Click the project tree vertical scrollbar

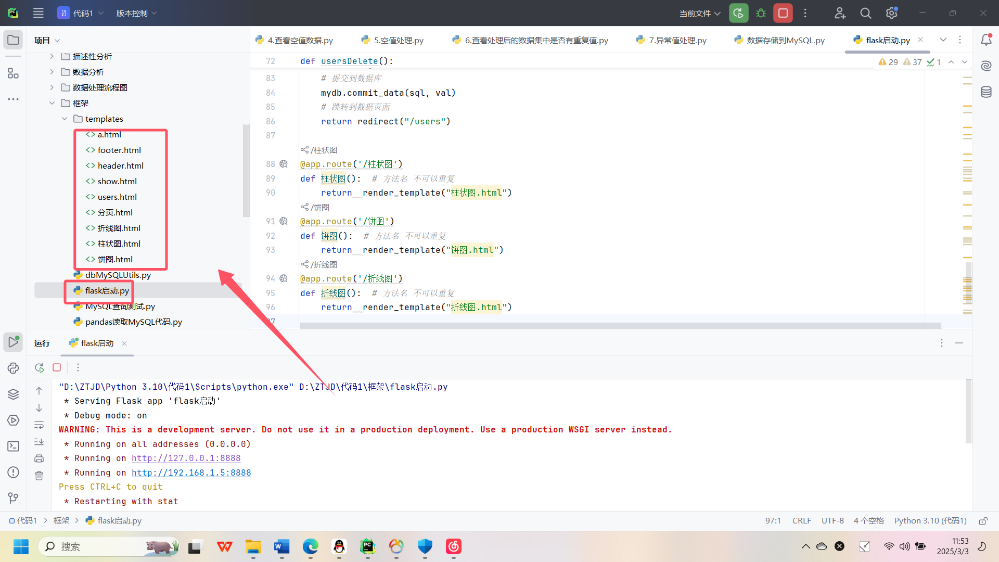246,171
